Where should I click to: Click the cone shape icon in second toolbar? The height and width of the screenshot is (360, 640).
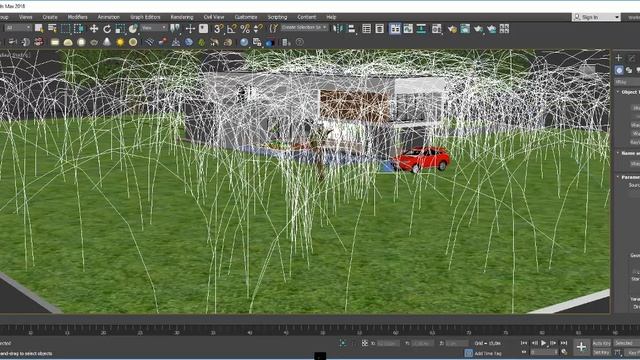107,42
